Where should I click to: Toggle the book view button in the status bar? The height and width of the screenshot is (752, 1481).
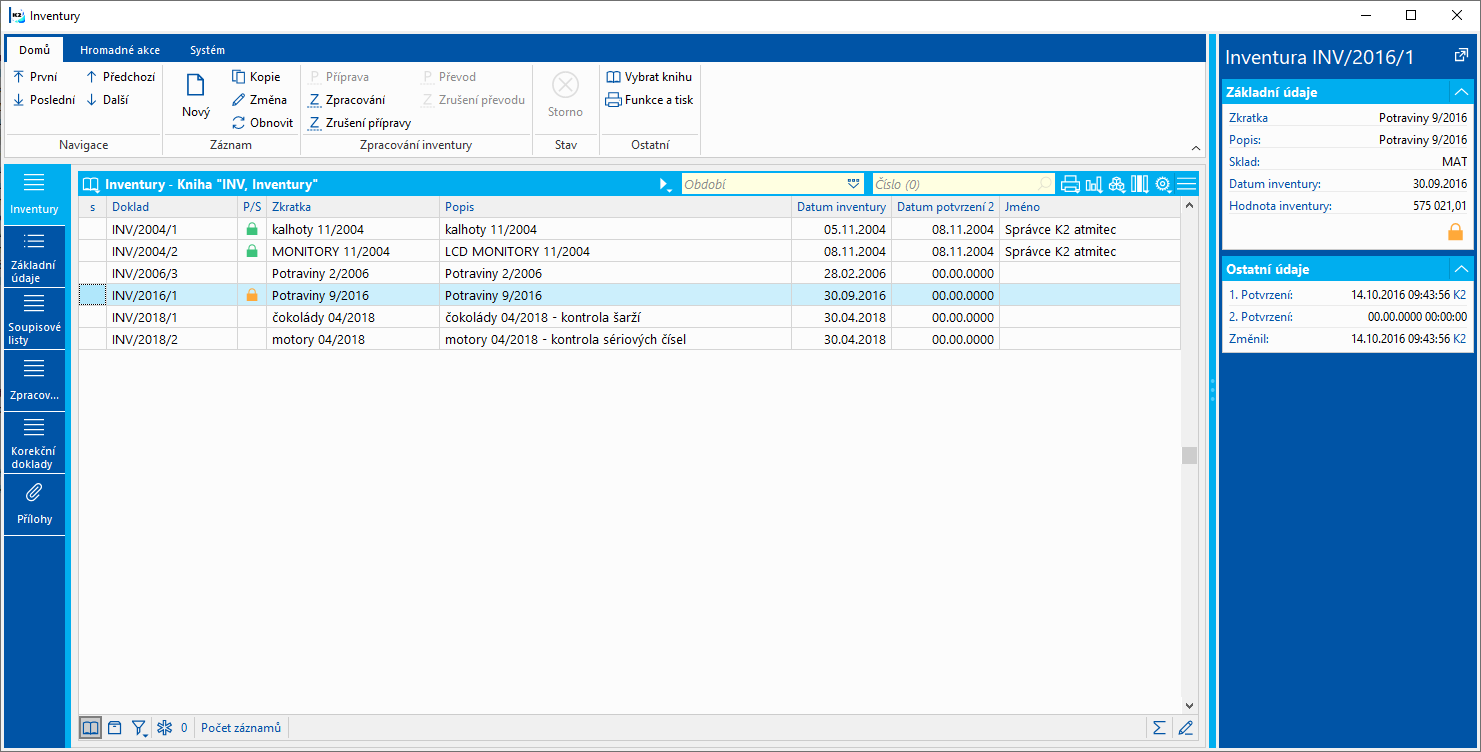pyautogui.click(x=90, y=728)
